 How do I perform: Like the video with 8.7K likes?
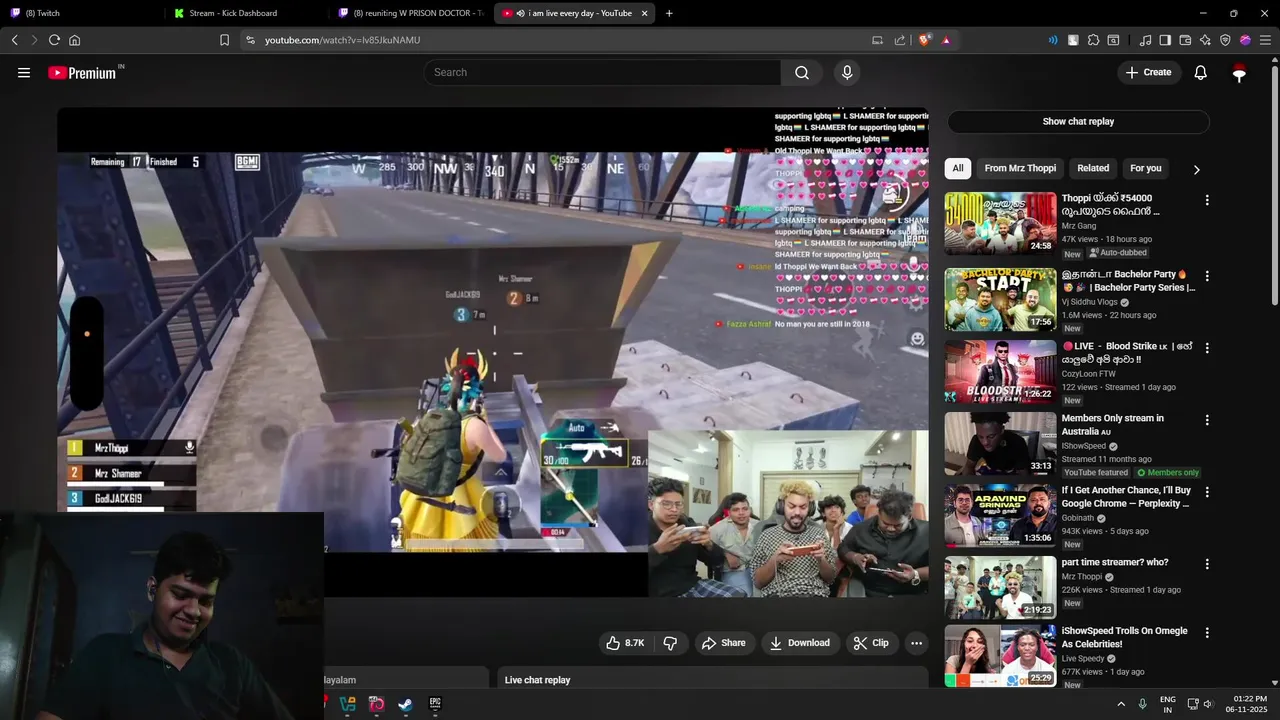(625, 643)
